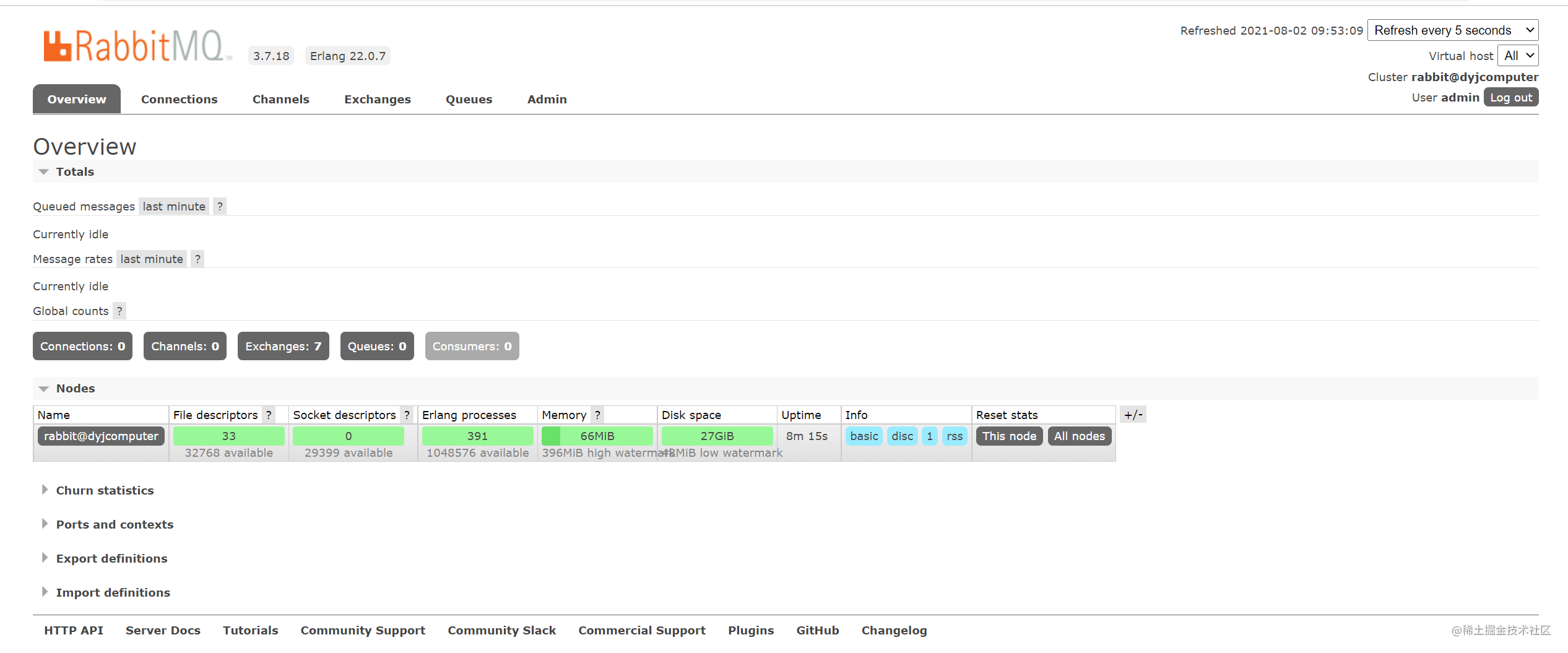Click the Memory usage bar showing 66MiB
Image resolution: width=1568 pixels, height=653 pixels.
[x=597, y=436]
